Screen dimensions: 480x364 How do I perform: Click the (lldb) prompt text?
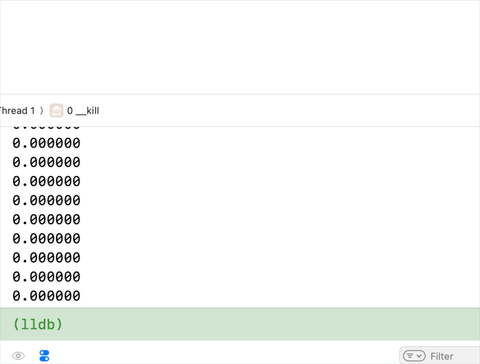click(x=38, y=324)
